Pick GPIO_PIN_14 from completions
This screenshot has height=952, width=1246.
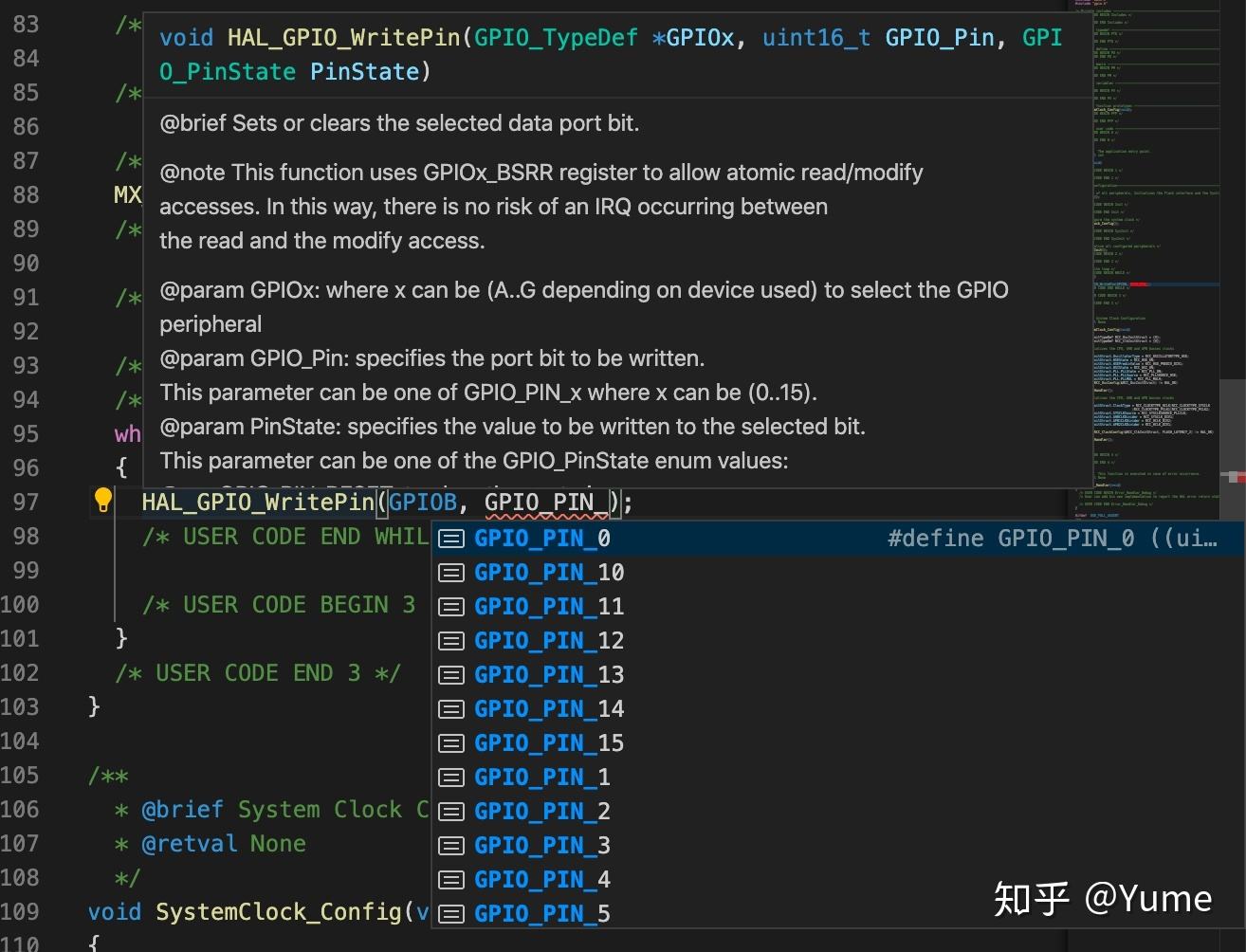coord(838,709)
